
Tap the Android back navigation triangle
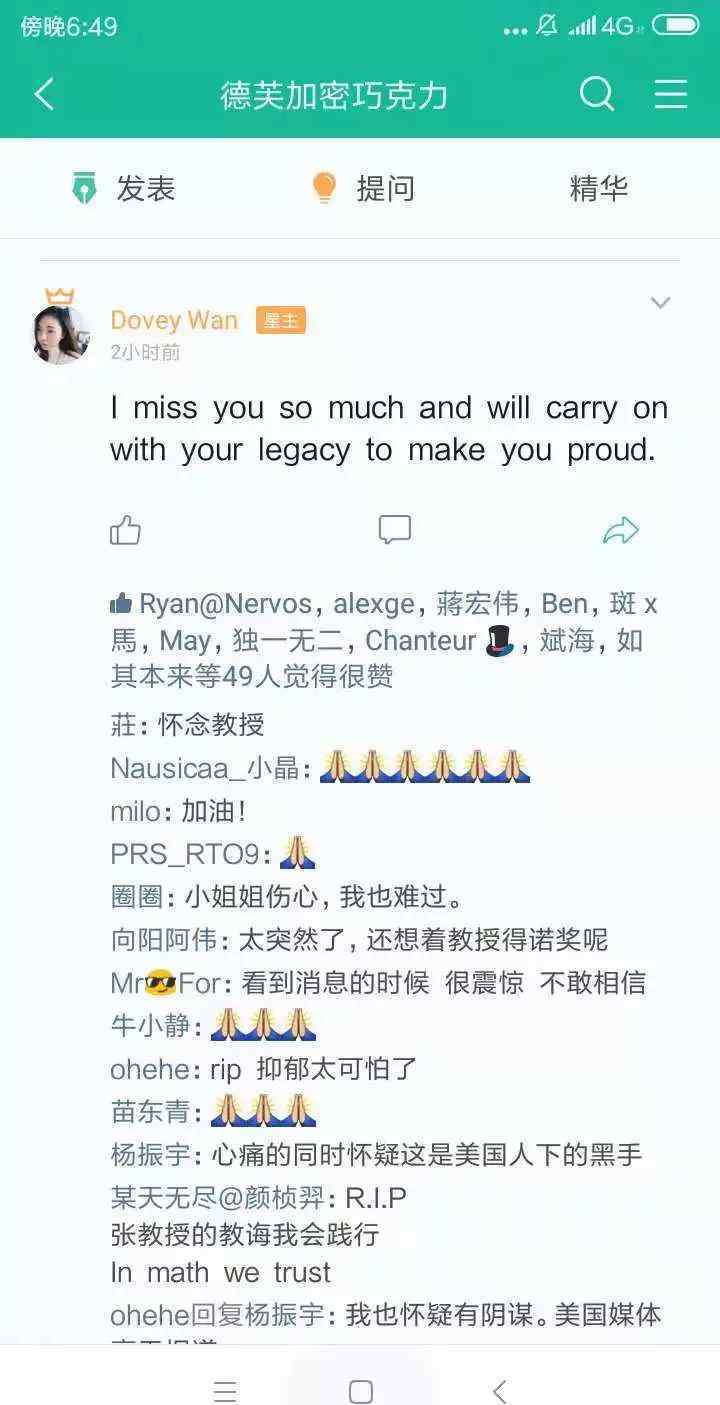499,1391
